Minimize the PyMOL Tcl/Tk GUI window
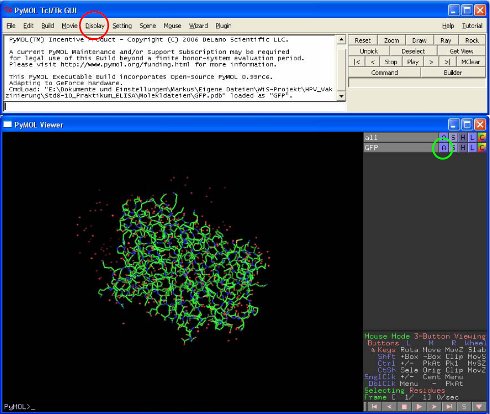 453,10
